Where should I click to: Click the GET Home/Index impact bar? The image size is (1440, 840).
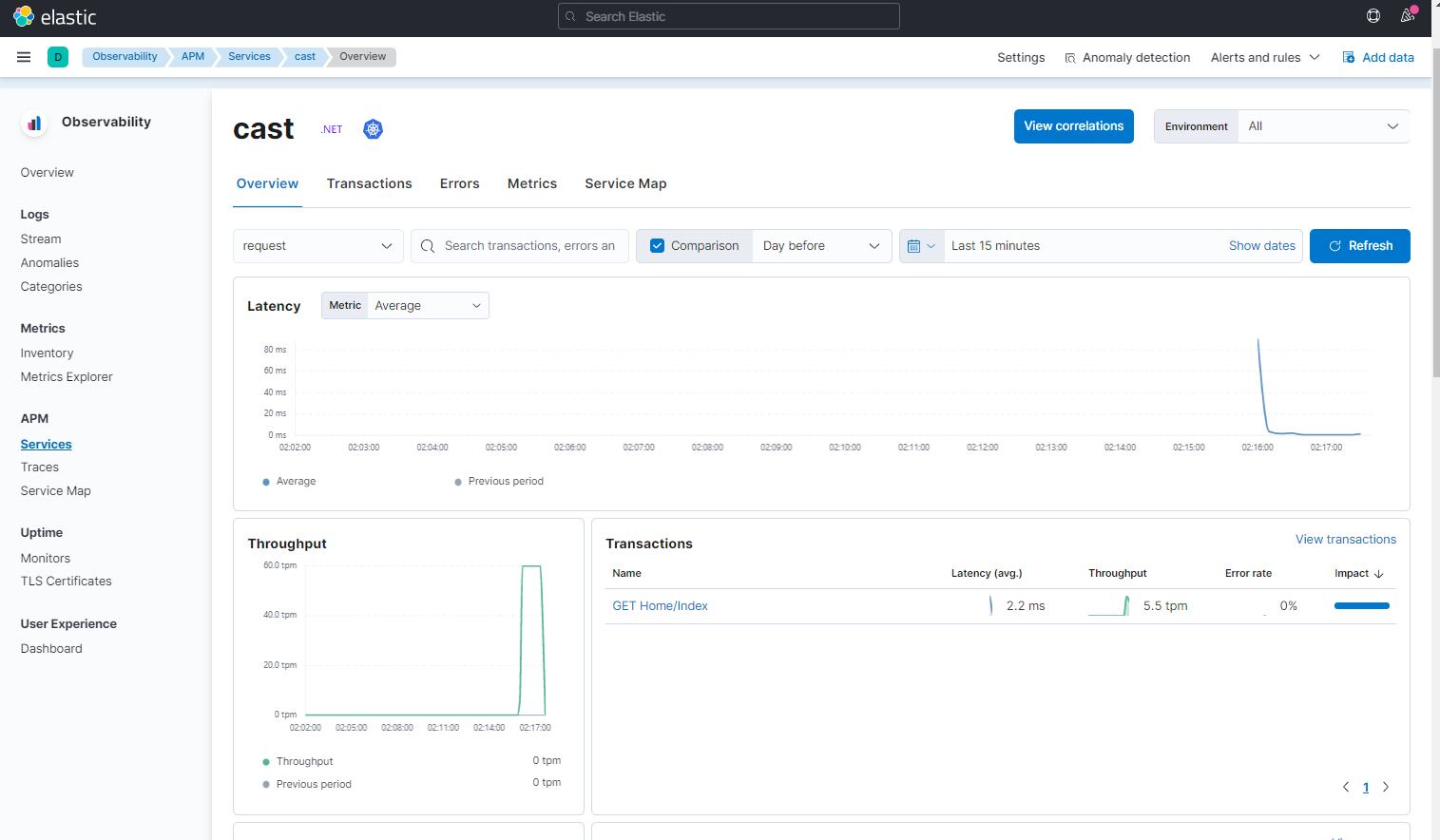tap(1362, 606)
